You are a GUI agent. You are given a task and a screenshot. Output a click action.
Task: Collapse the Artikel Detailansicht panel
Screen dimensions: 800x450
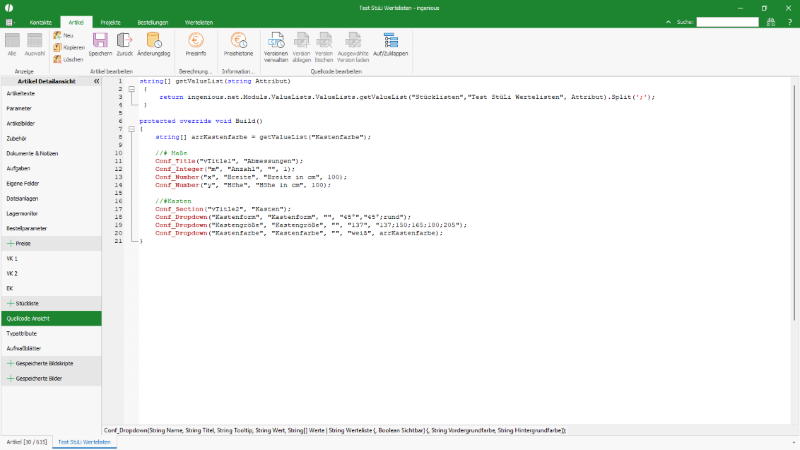tap(96, 81)
